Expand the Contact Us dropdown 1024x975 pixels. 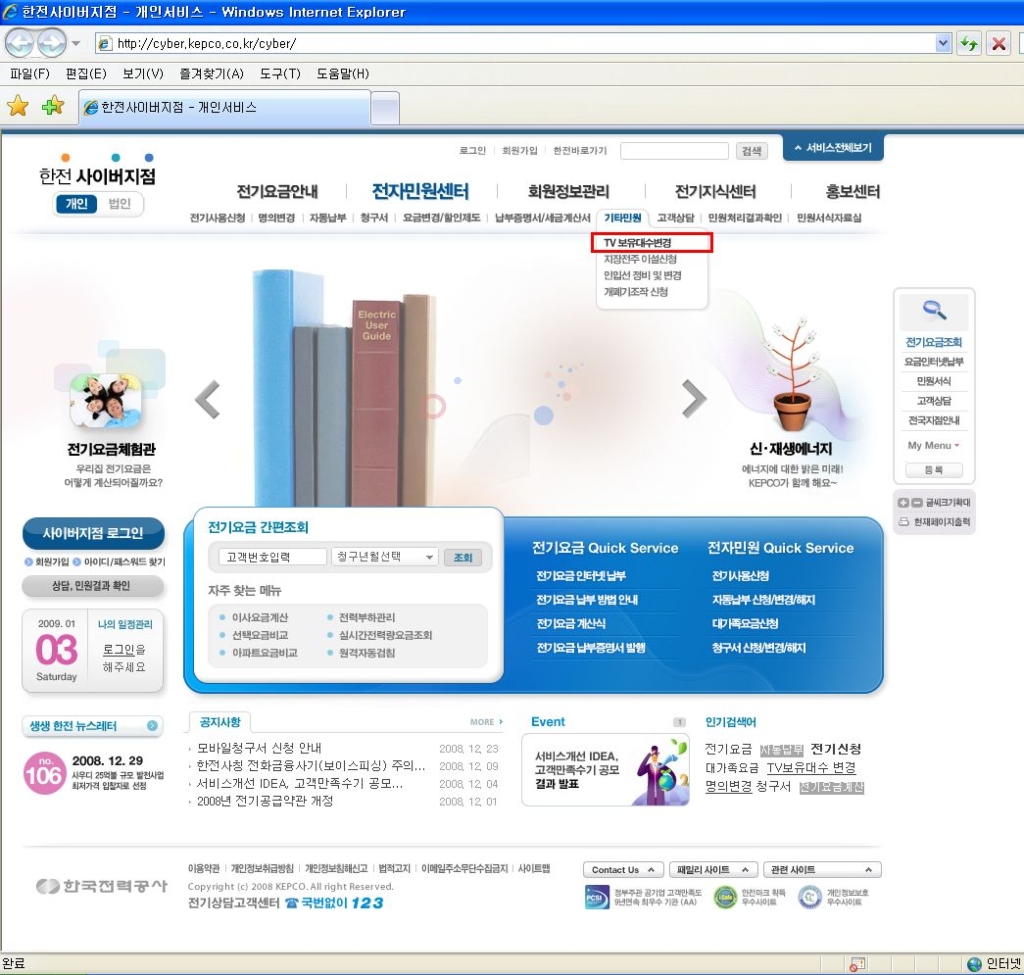point(623,870)
